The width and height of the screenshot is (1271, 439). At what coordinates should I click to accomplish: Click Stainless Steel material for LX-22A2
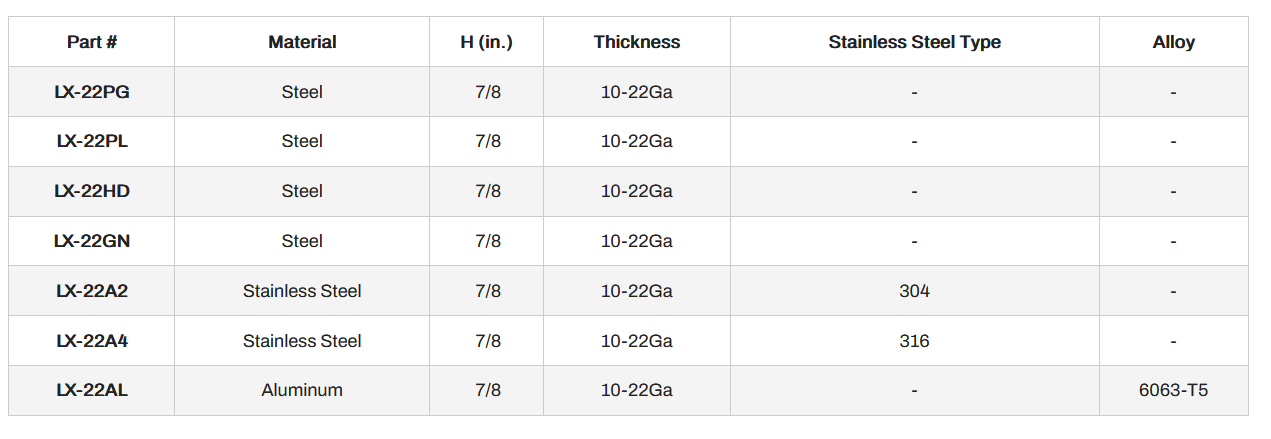[302, 291]
